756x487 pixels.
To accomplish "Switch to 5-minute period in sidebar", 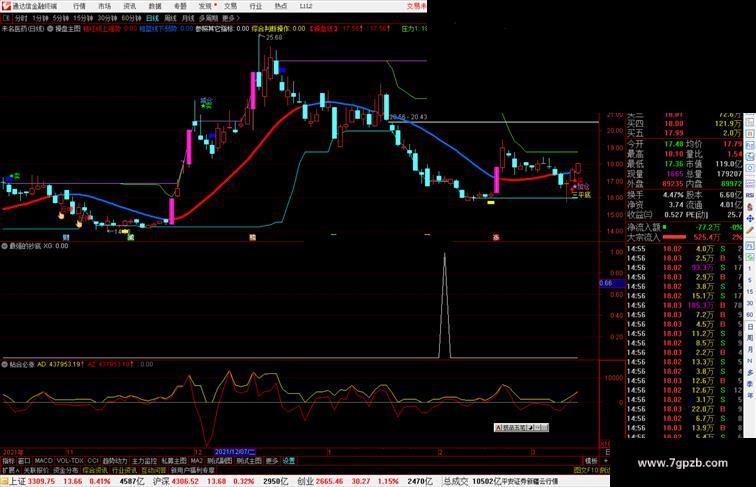I will point(750,280).
